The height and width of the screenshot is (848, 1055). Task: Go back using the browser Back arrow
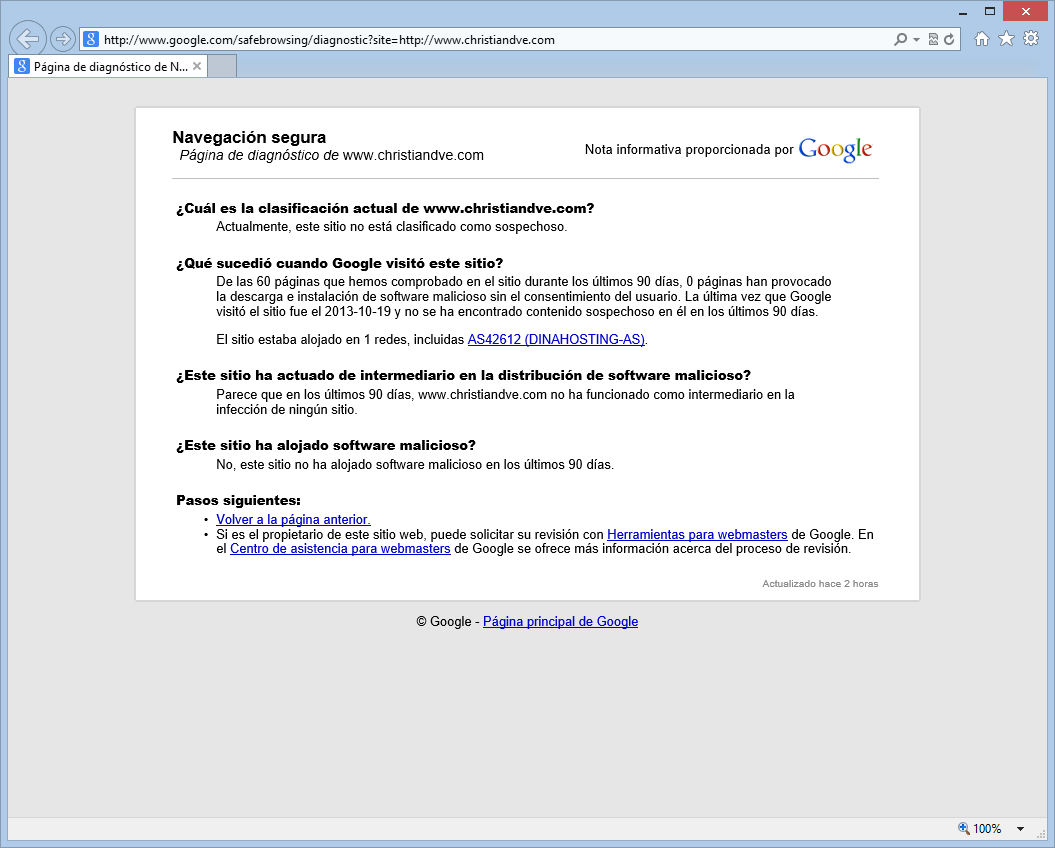28,39
